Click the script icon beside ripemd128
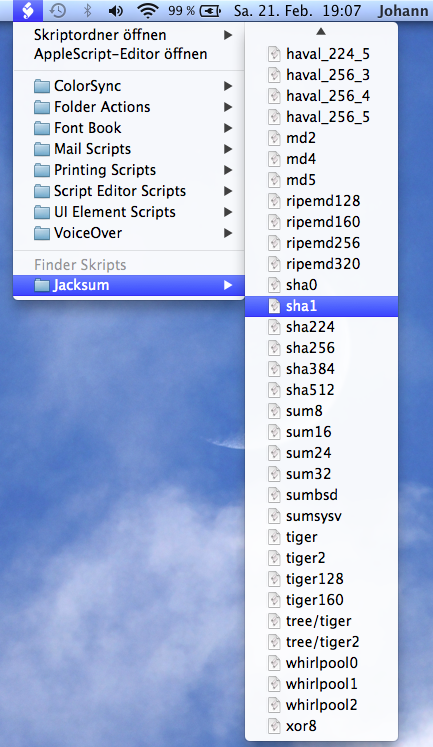The image size is (433, 747). [274, 201]
